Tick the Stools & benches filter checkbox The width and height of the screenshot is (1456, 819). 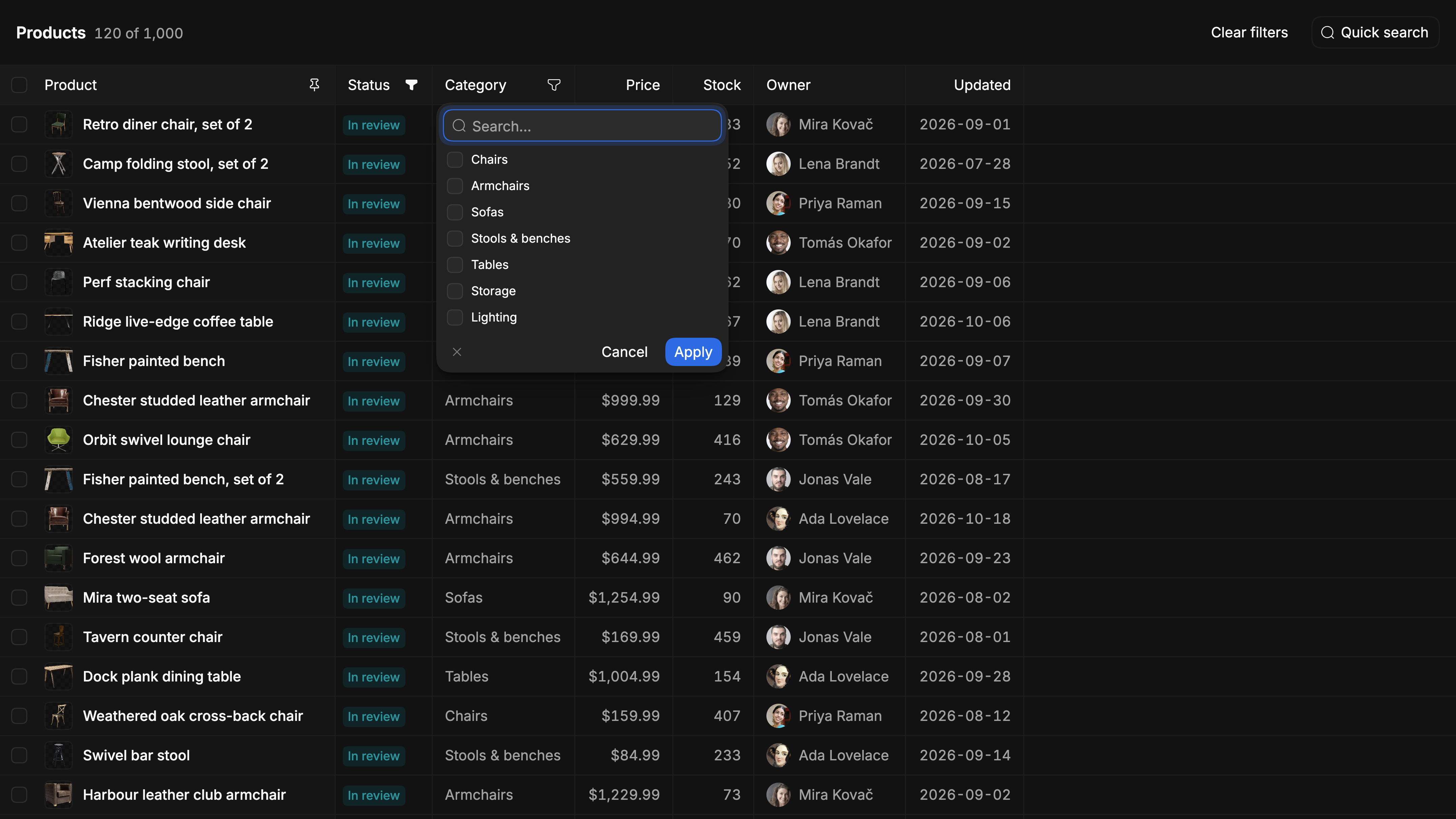click(455, 239)
